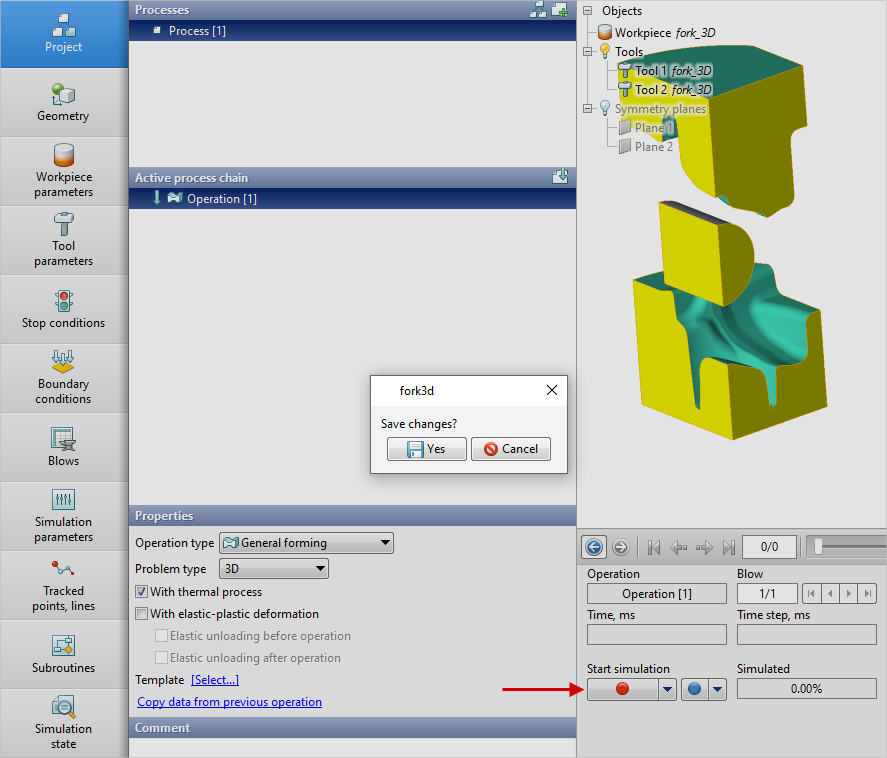The width and height of the screenshot is (887, 758).
Task: Click Yes to save changes
Action: tap(427, 449)
